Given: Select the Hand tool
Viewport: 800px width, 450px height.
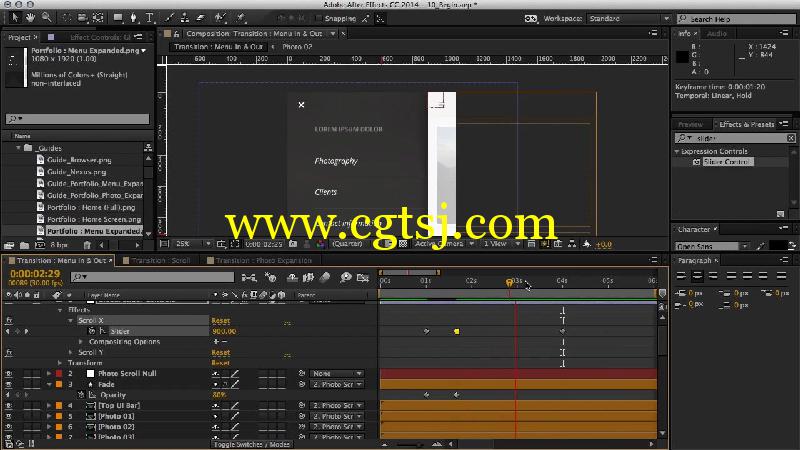Looking at the screenshot, I should click(x=31, y=18).
